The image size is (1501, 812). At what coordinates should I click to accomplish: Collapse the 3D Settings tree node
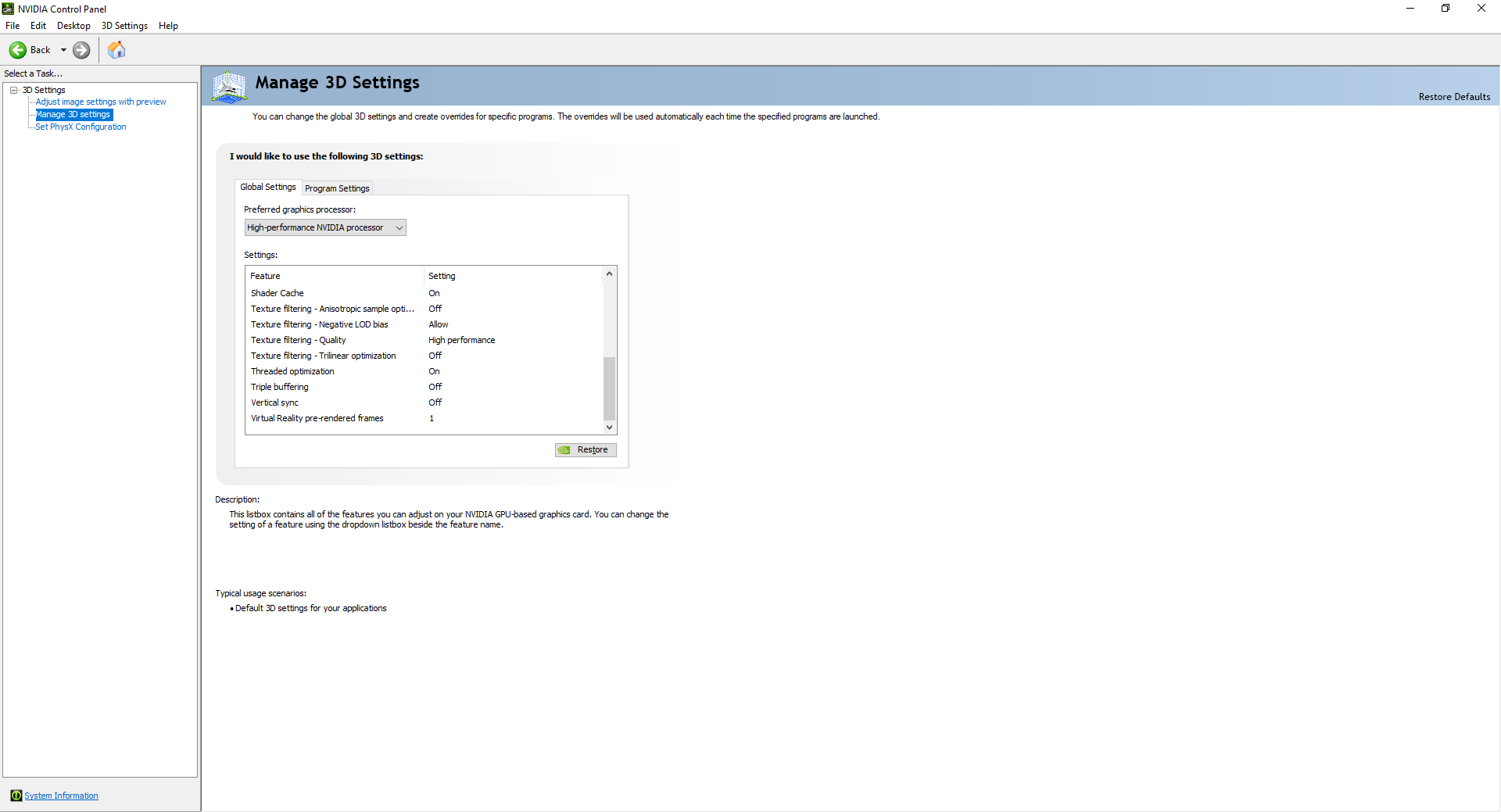[x=14, y=90]
